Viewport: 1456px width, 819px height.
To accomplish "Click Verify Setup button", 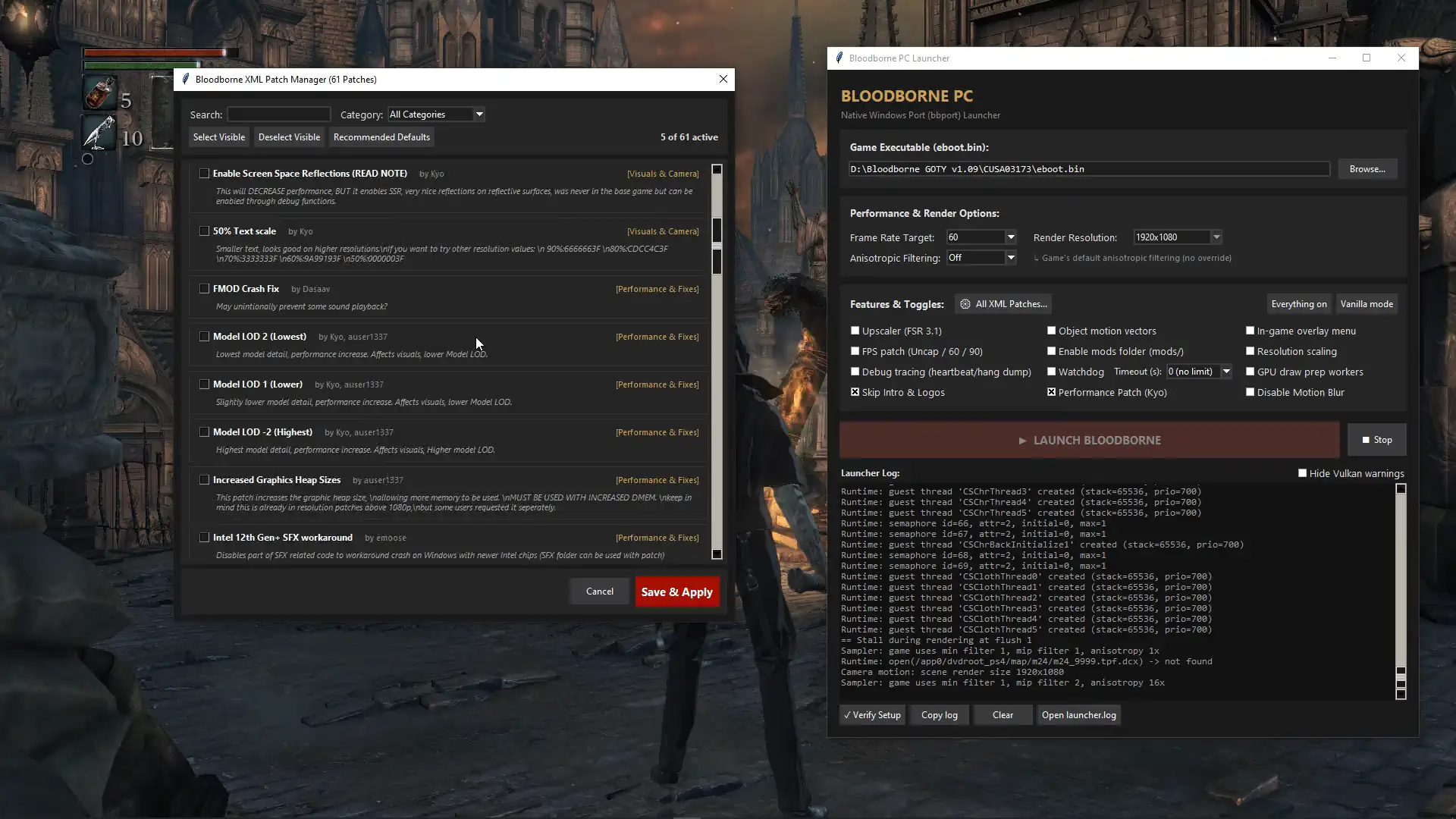I will pos(872,715).
